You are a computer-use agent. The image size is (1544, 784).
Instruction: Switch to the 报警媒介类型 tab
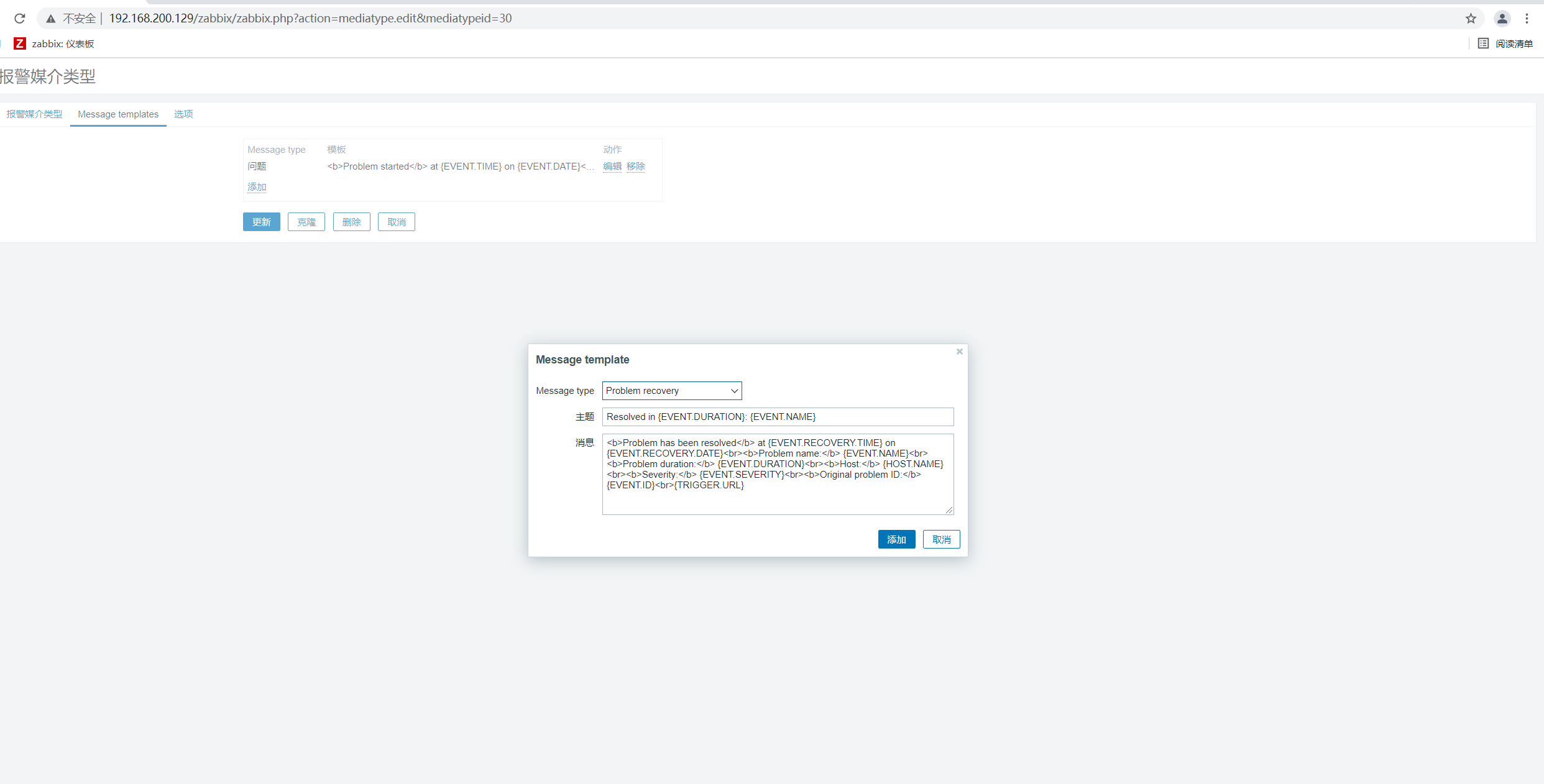(35, 114)
